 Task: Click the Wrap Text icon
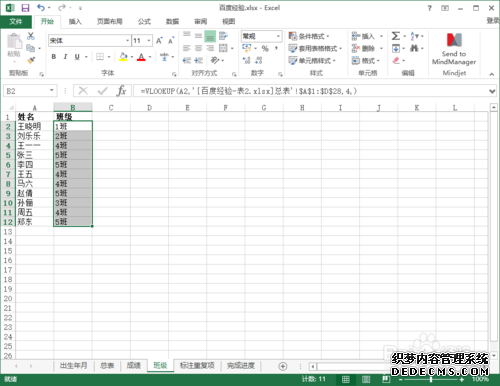click(x=223, y=36)
